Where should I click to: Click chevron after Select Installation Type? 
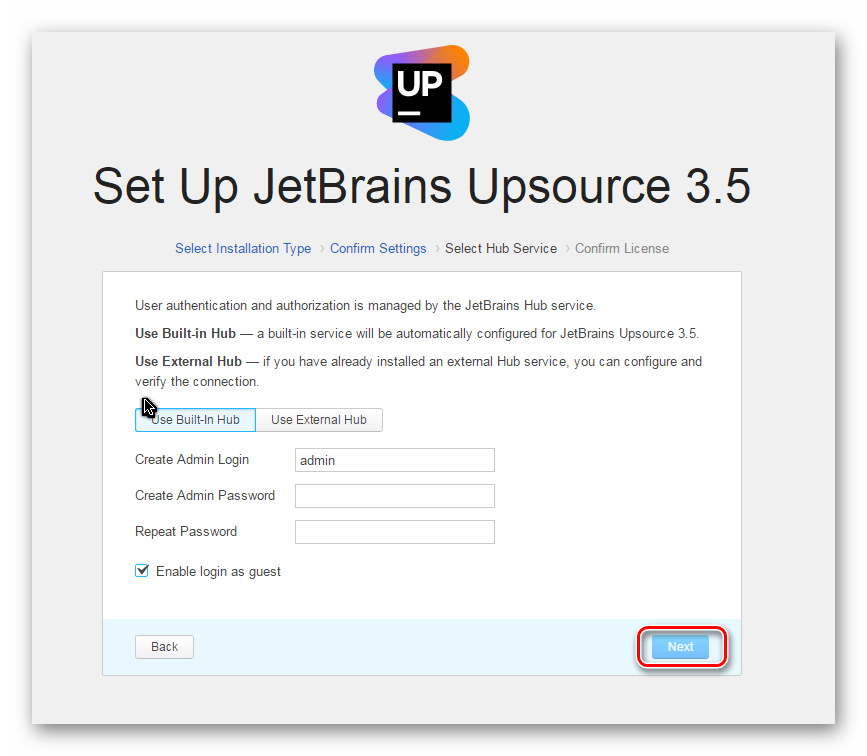click(x=321, y=248)
